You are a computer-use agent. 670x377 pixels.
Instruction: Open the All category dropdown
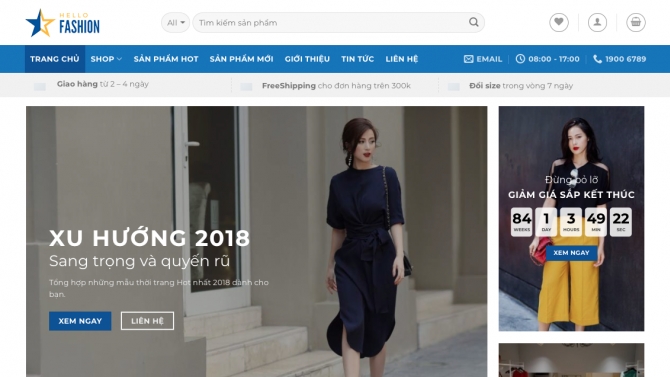coord(176,23)
